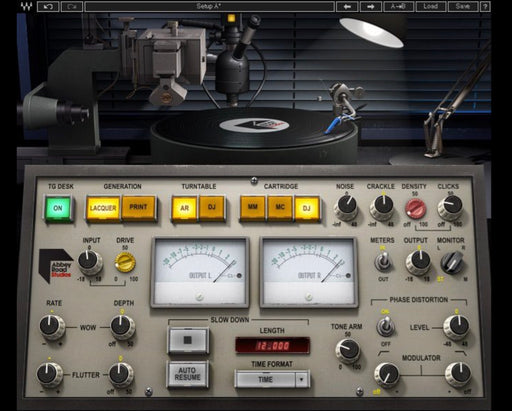Open help with the question mark icon
Viewport: 512px width, 411px height.
tap(485, 6)
